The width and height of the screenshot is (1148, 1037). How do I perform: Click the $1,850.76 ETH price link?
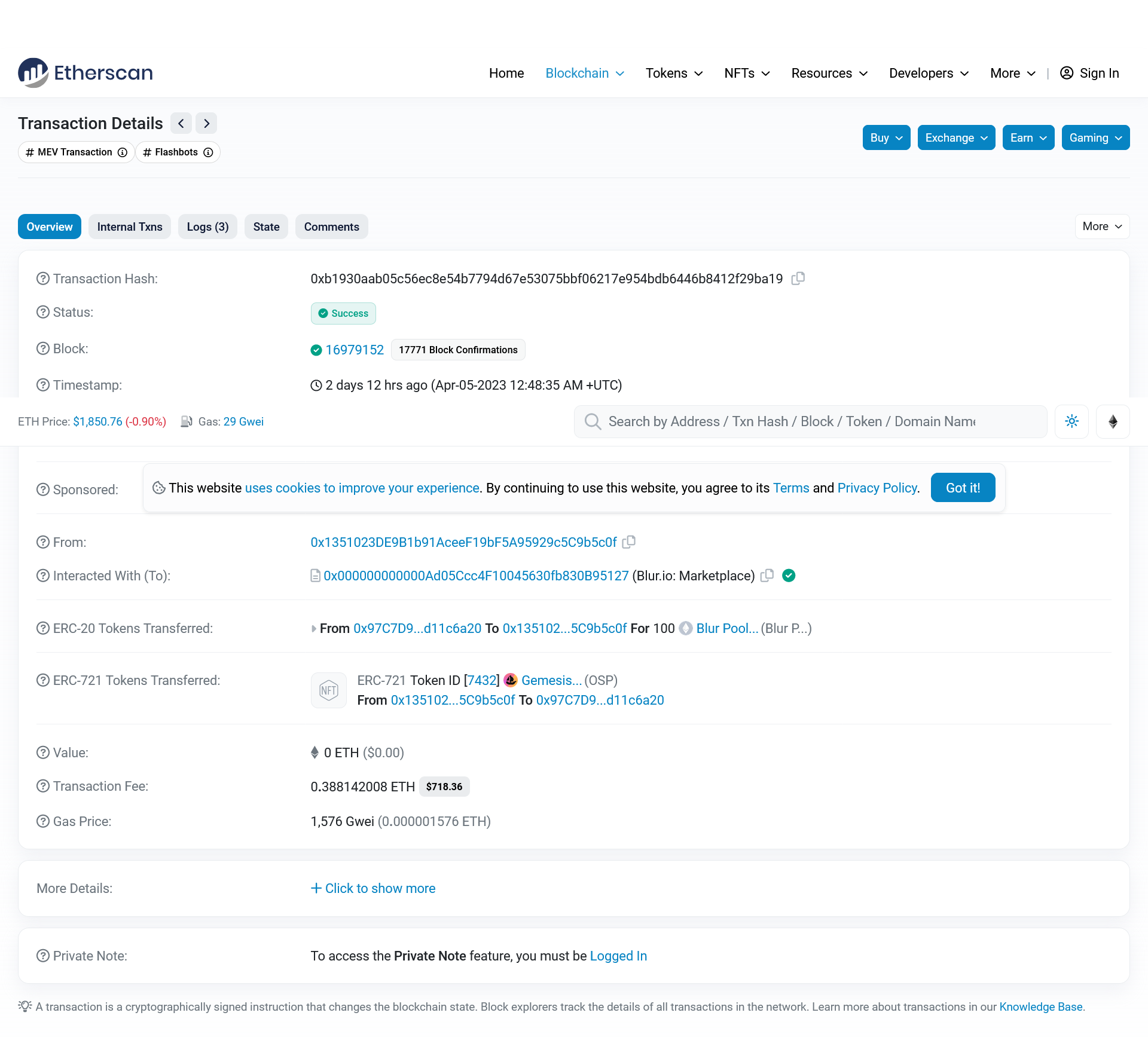(x=97, y=421)
